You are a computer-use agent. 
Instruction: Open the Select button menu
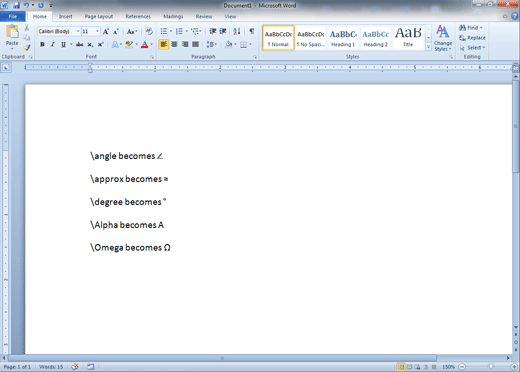[472, 48]
